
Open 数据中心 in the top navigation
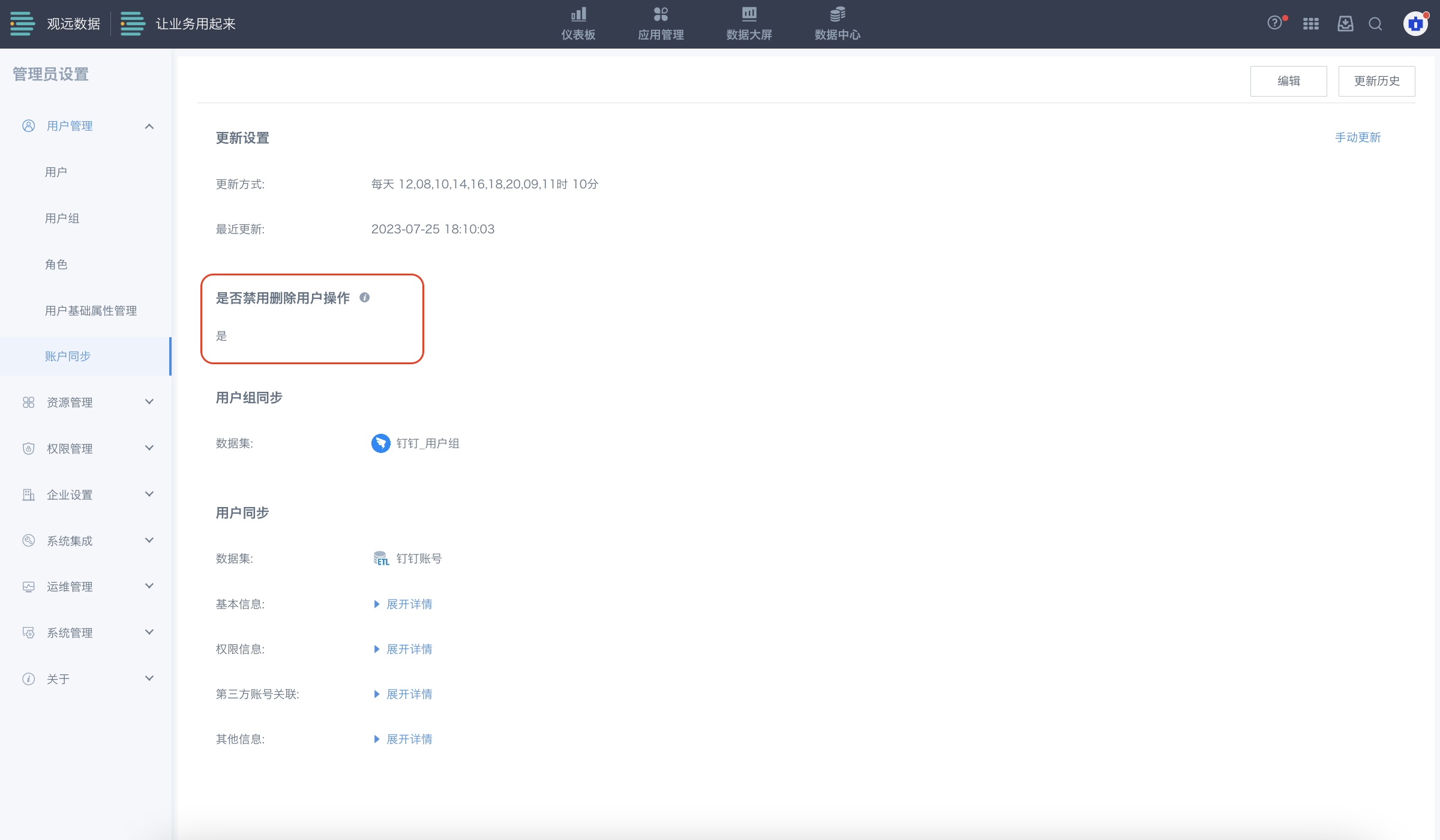837,24
